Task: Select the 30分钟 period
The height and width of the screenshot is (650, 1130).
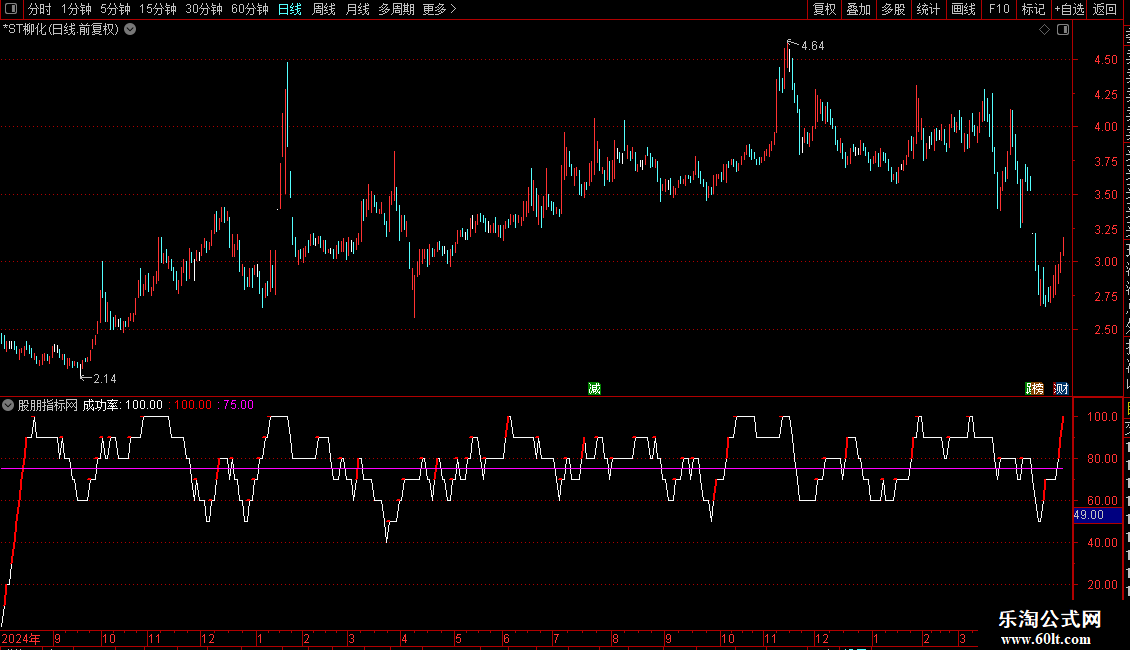Action: point(204,9)
